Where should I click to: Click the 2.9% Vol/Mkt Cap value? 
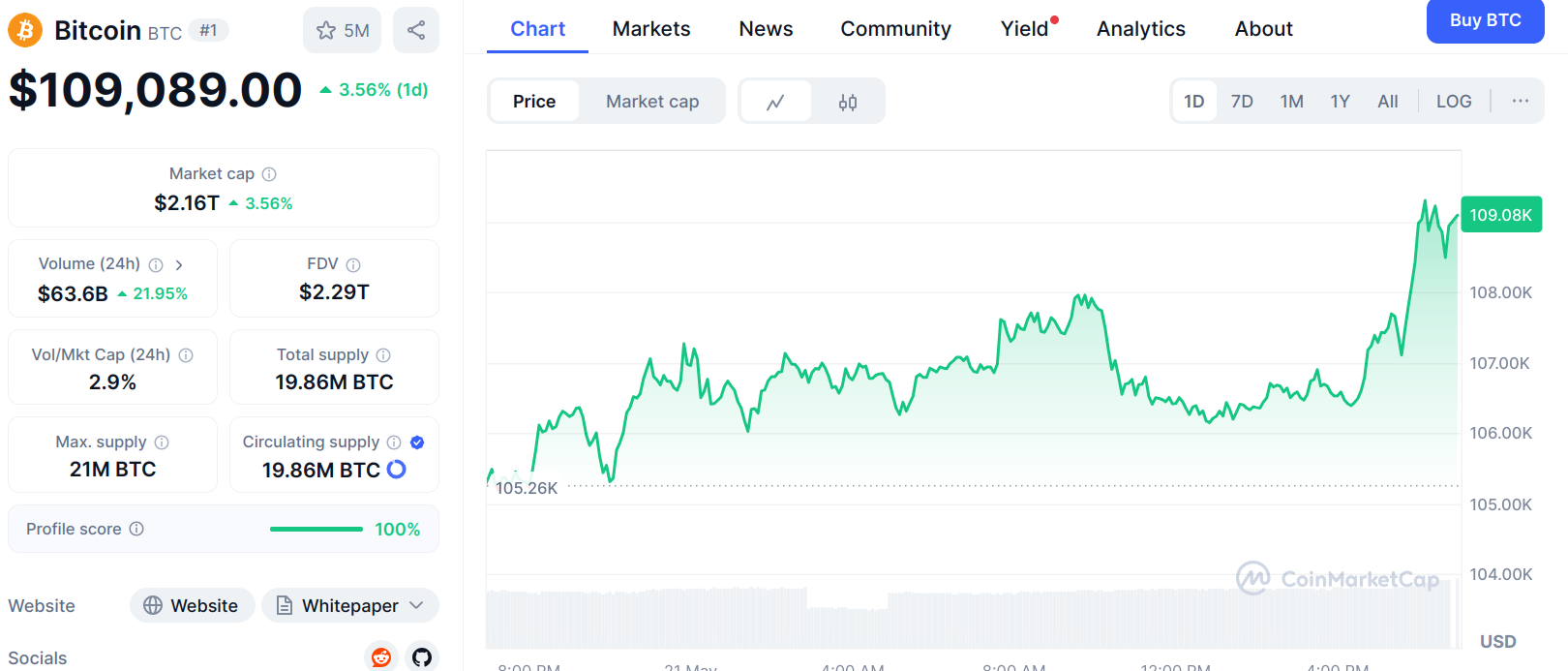click(112, 382)
